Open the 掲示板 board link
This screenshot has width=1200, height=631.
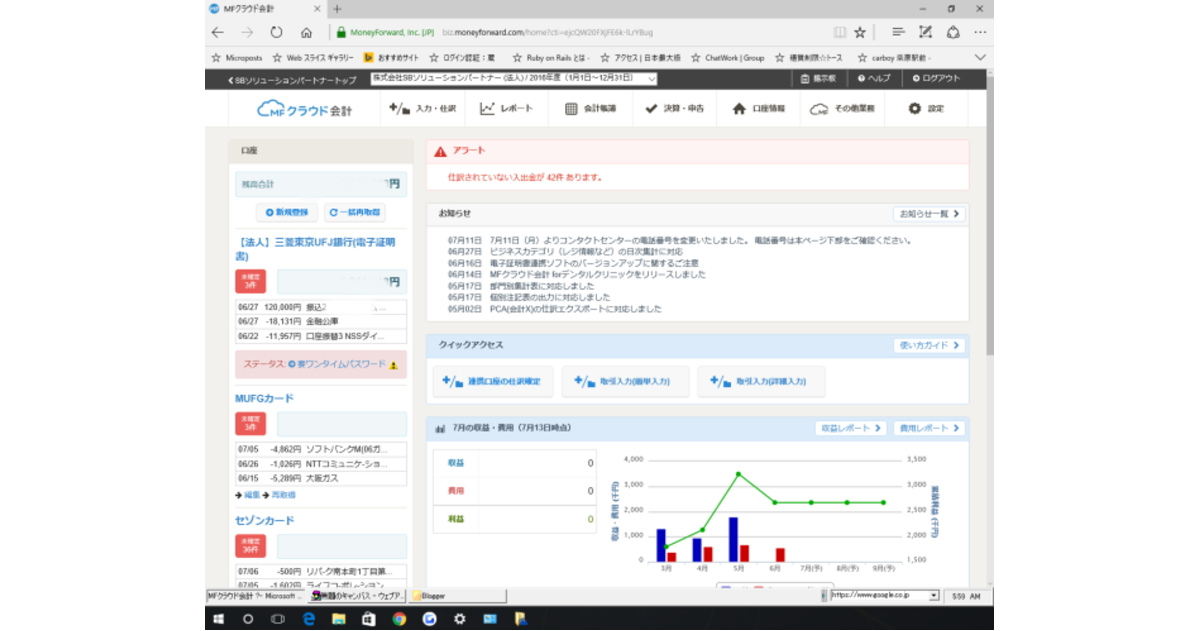818,78
